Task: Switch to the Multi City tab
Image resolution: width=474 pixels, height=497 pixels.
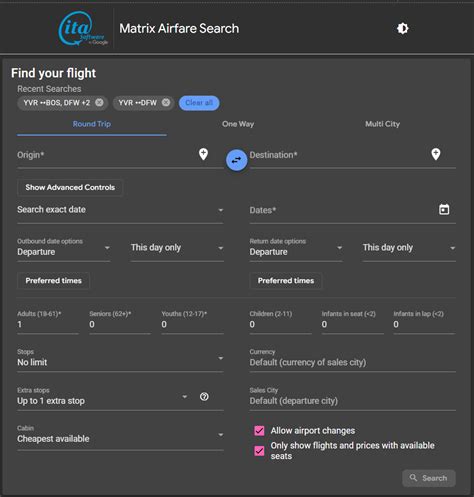Action: (382, 124)
